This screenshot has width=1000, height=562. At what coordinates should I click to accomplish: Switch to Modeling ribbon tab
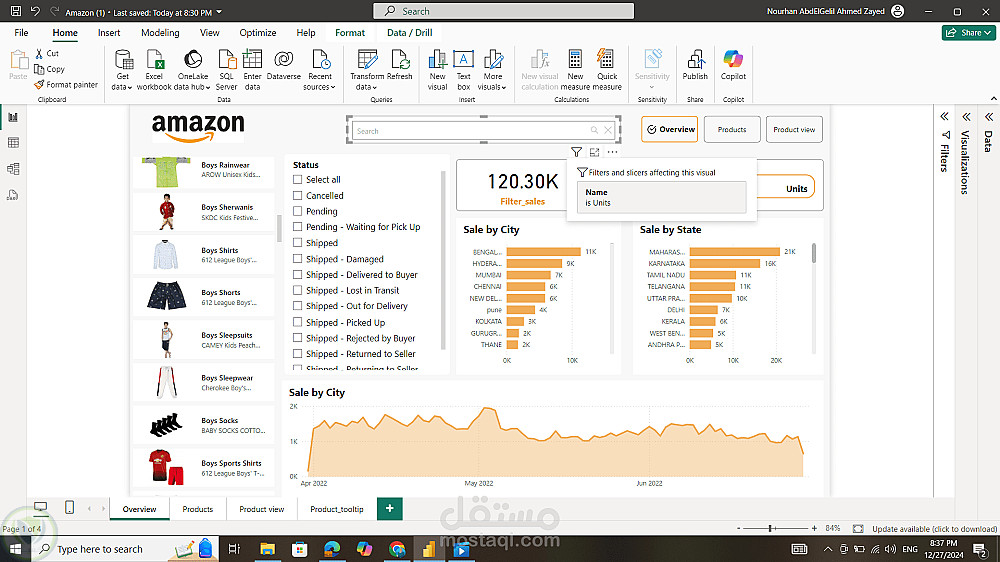pos(160,33)
